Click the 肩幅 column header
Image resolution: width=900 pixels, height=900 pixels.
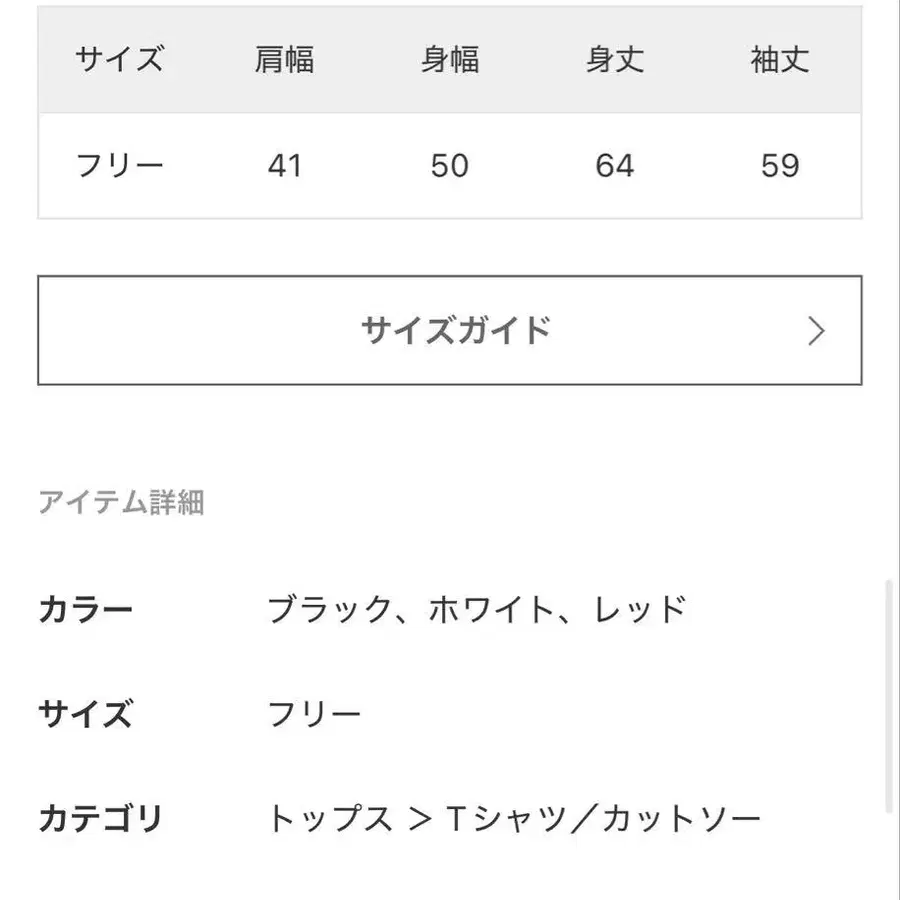click(285, 60)
